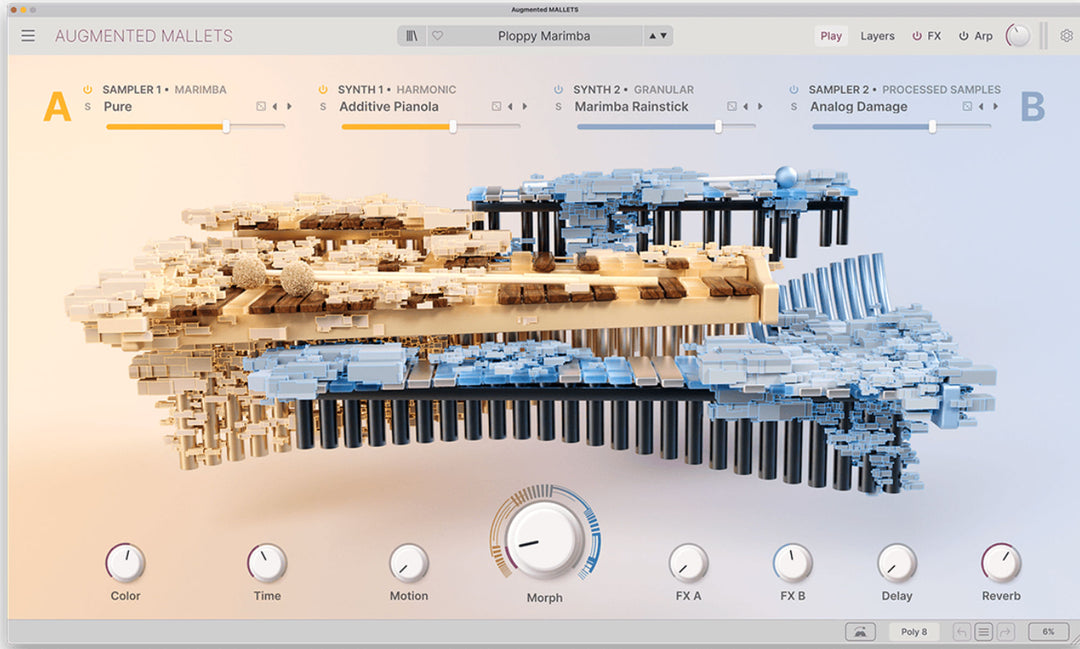
Task: Solo Synth 2 with its S button
Action: coord(559,107)
